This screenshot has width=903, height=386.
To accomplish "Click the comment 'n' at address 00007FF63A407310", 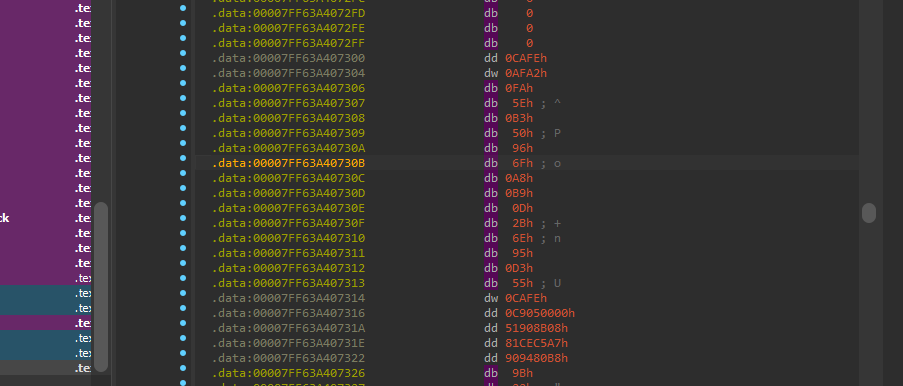I will 557,239.
